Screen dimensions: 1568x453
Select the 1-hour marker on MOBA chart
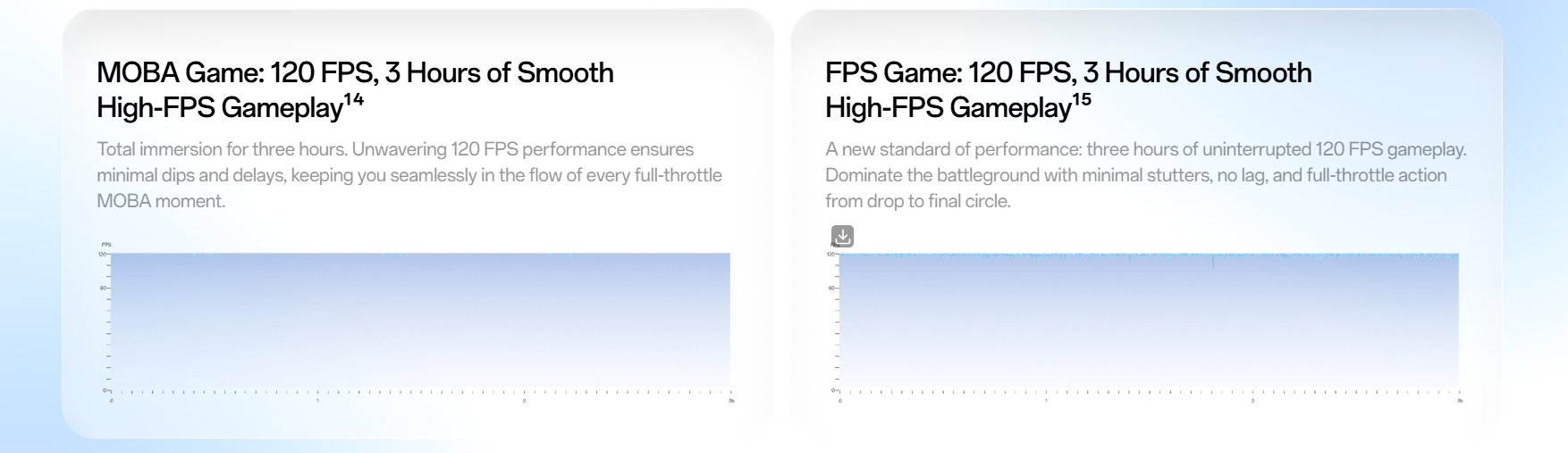pos(317,400)
